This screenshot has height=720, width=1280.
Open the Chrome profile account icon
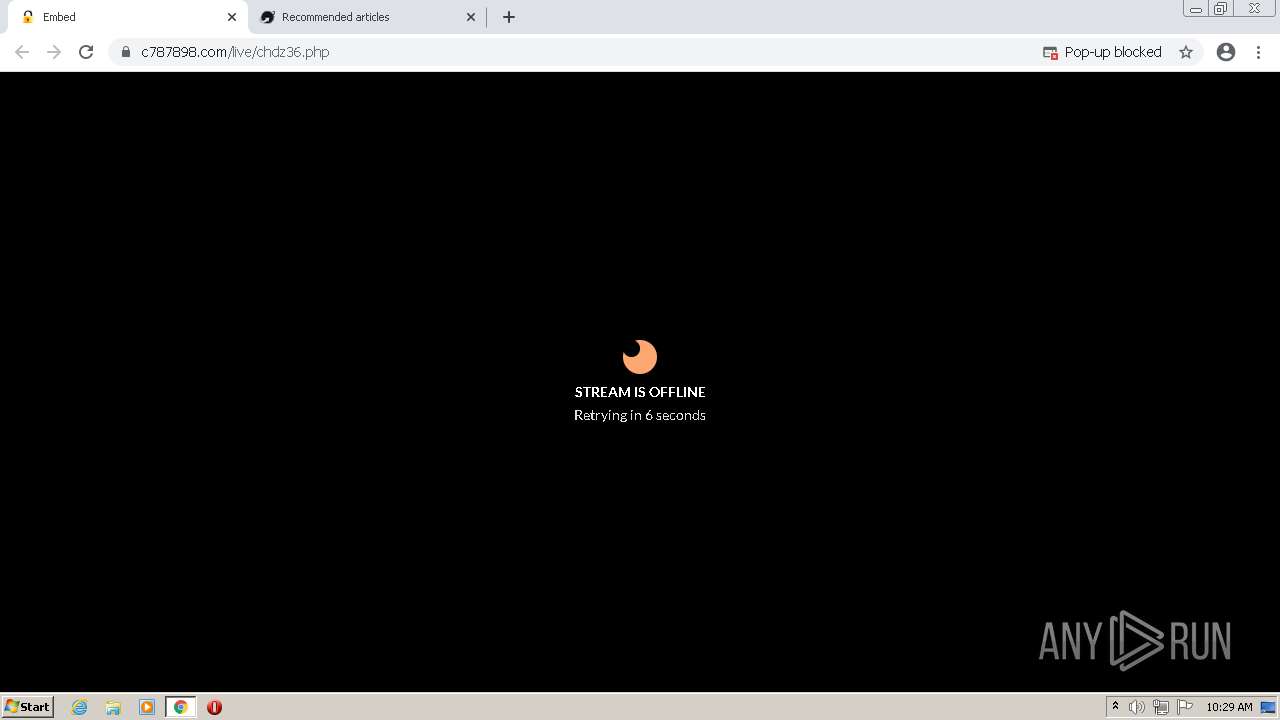pyautogui.click(x=1226, y=52)
